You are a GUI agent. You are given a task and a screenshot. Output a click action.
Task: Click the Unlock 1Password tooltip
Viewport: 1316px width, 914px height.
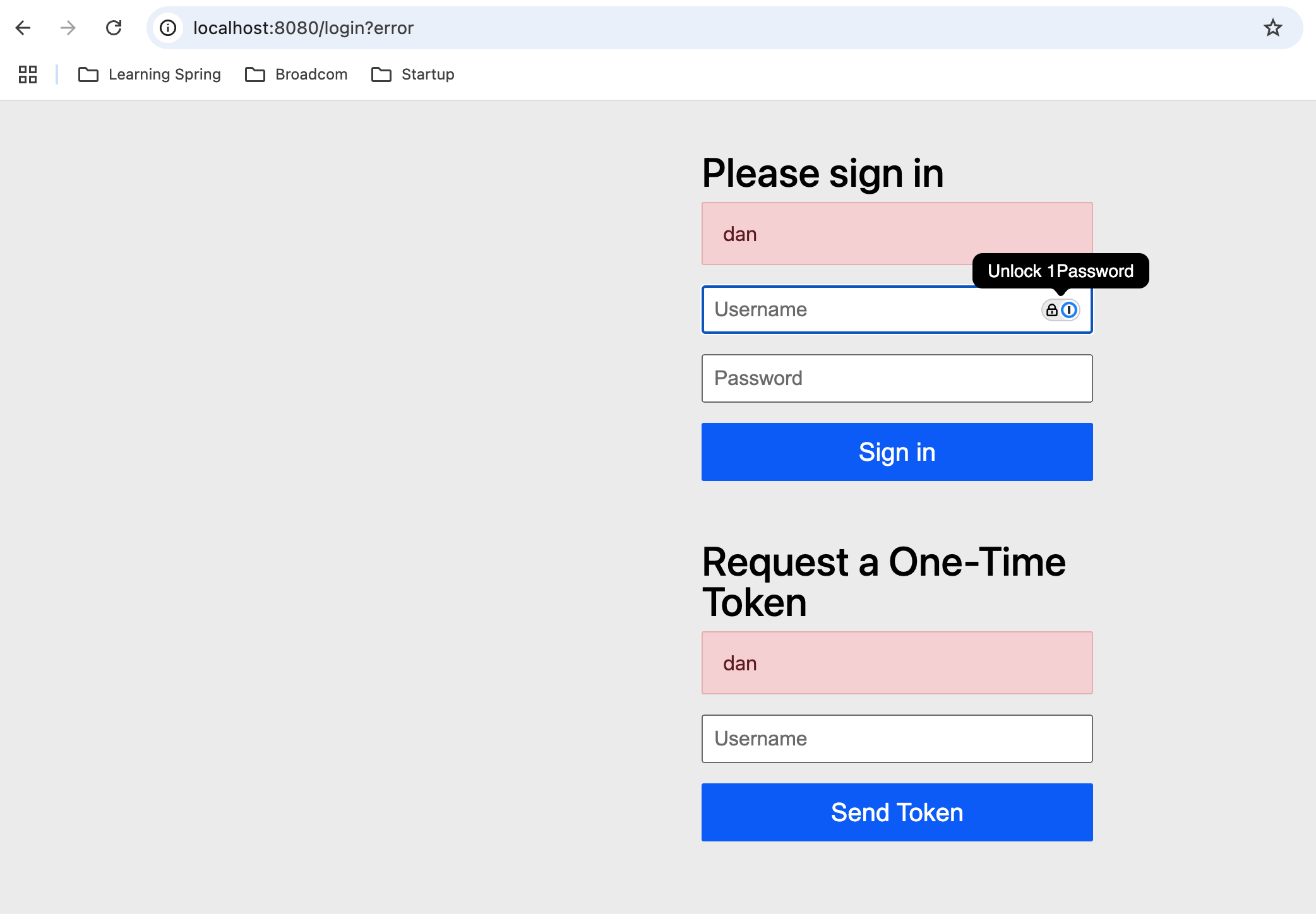point(1060,271)
